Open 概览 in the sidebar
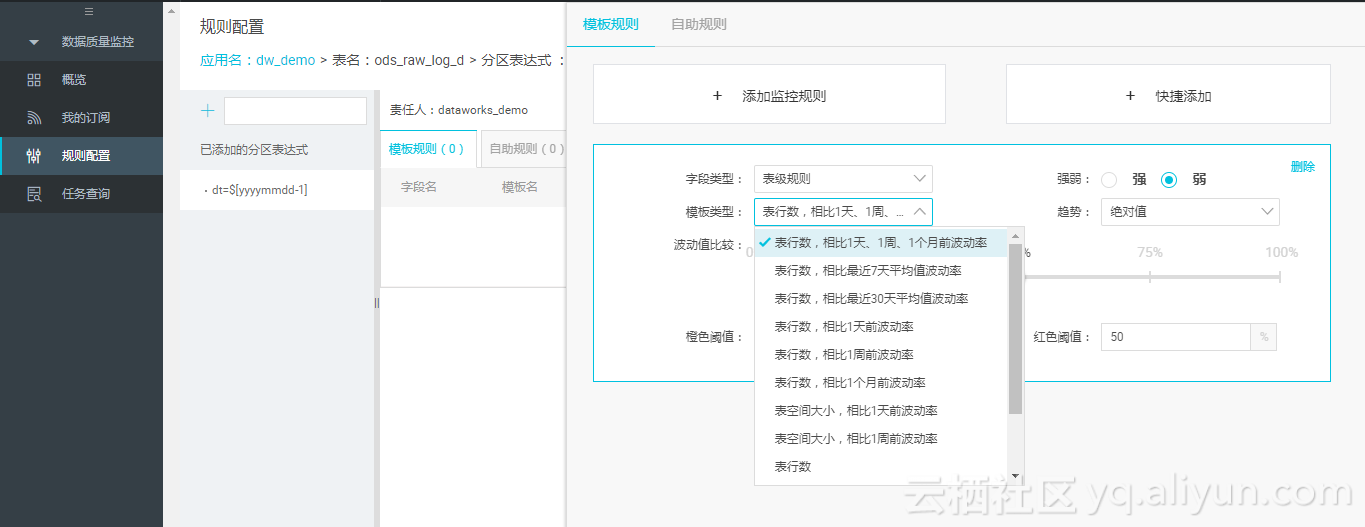The image size is (1365, 527). 82,80
